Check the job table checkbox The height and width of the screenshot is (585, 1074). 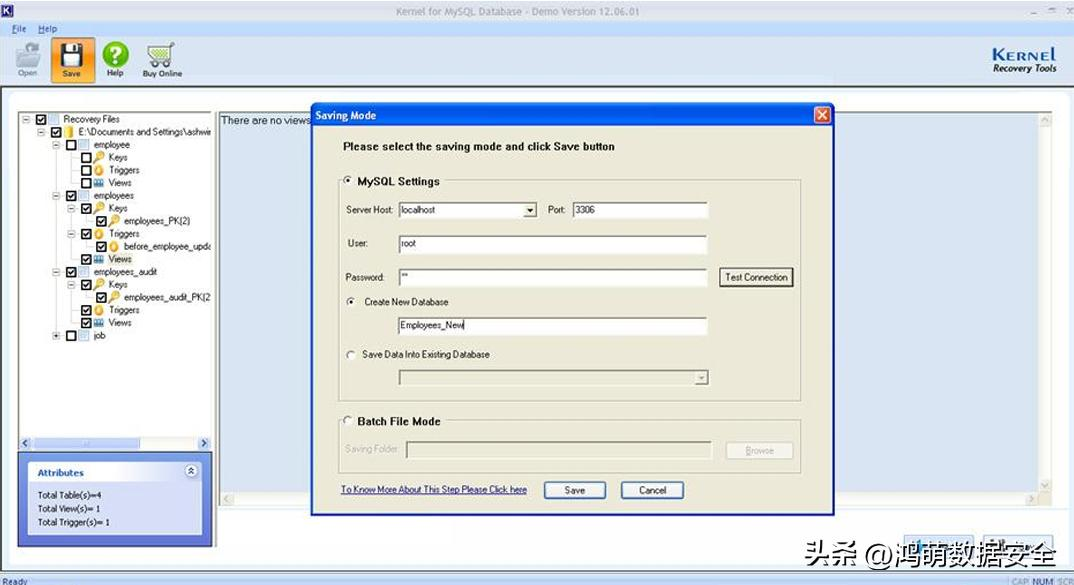pos(71,336)
